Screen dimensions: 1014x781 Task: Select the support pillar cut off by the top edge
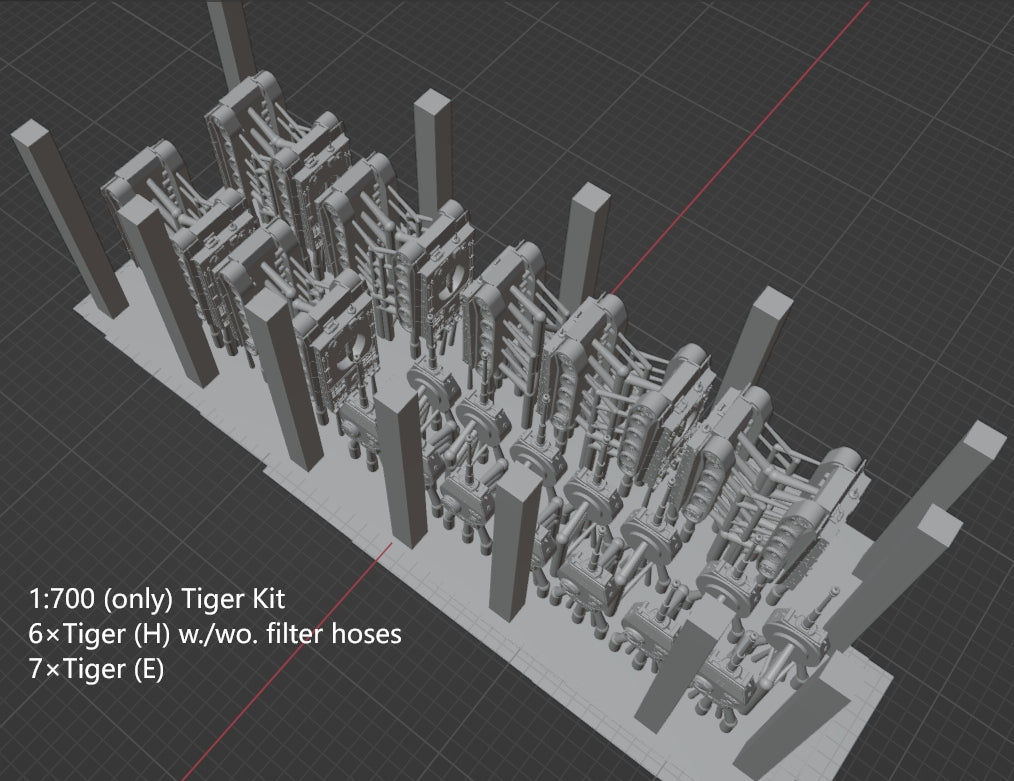pos(230,40)
